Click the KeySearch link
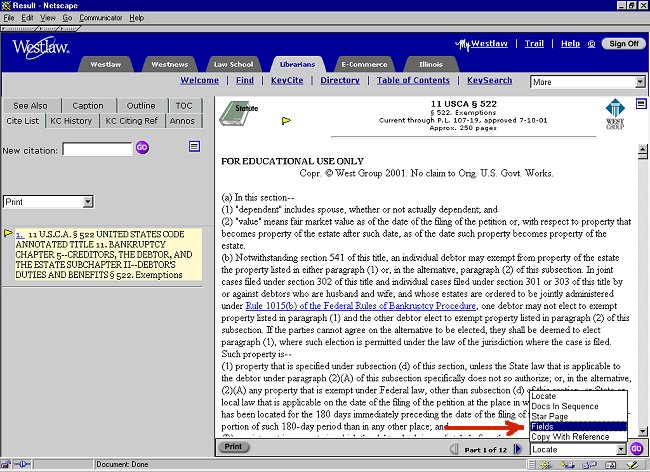The image size is (650, 472). click(490, 80)
